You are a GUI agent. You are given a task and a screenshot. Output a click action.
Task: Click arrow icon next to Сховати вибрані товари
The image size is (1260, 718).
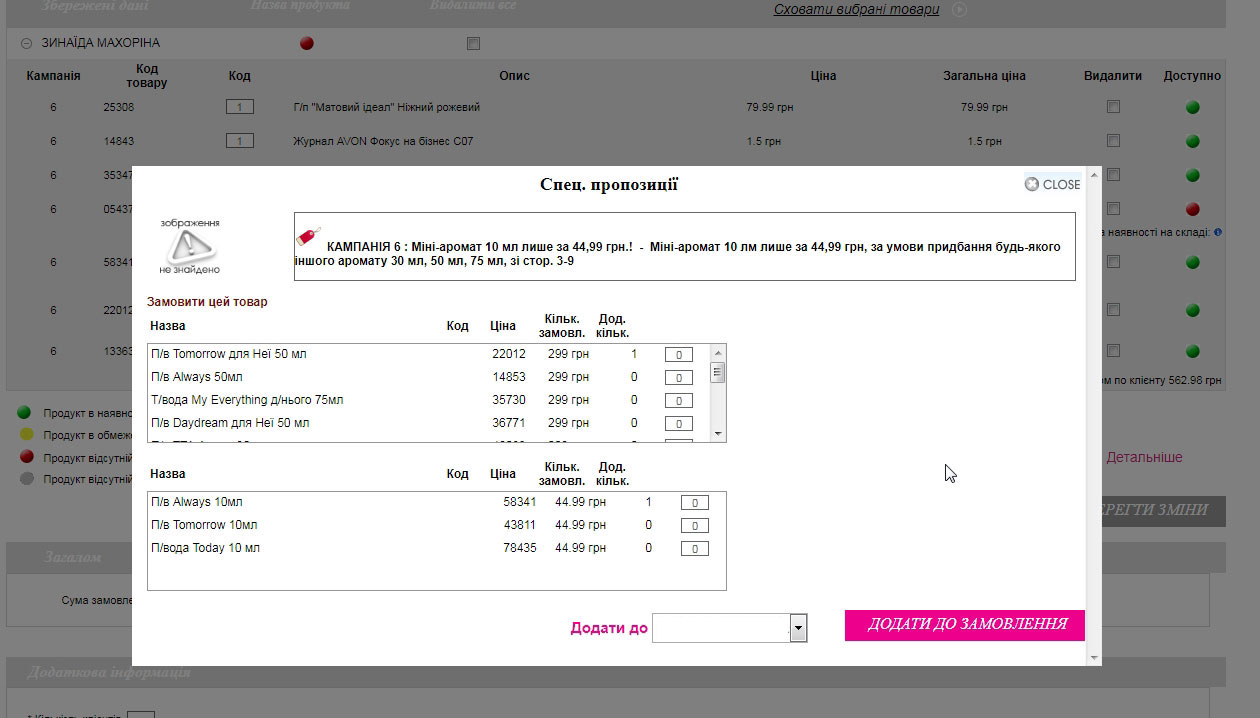point(959,10)
